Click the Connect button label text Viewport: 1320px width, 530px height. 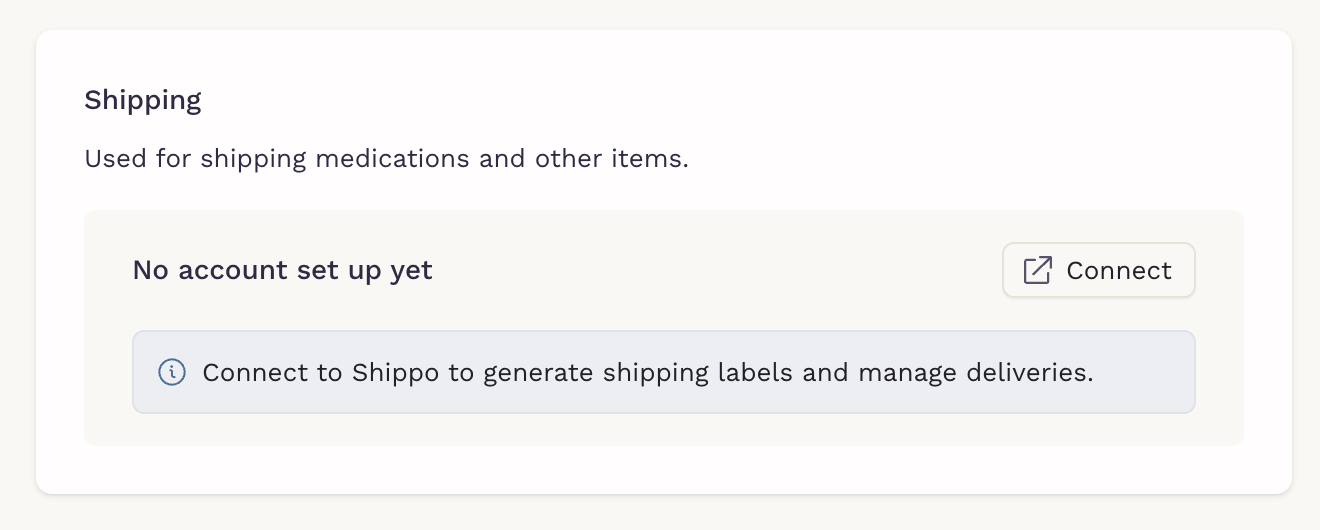(1119, 270)
